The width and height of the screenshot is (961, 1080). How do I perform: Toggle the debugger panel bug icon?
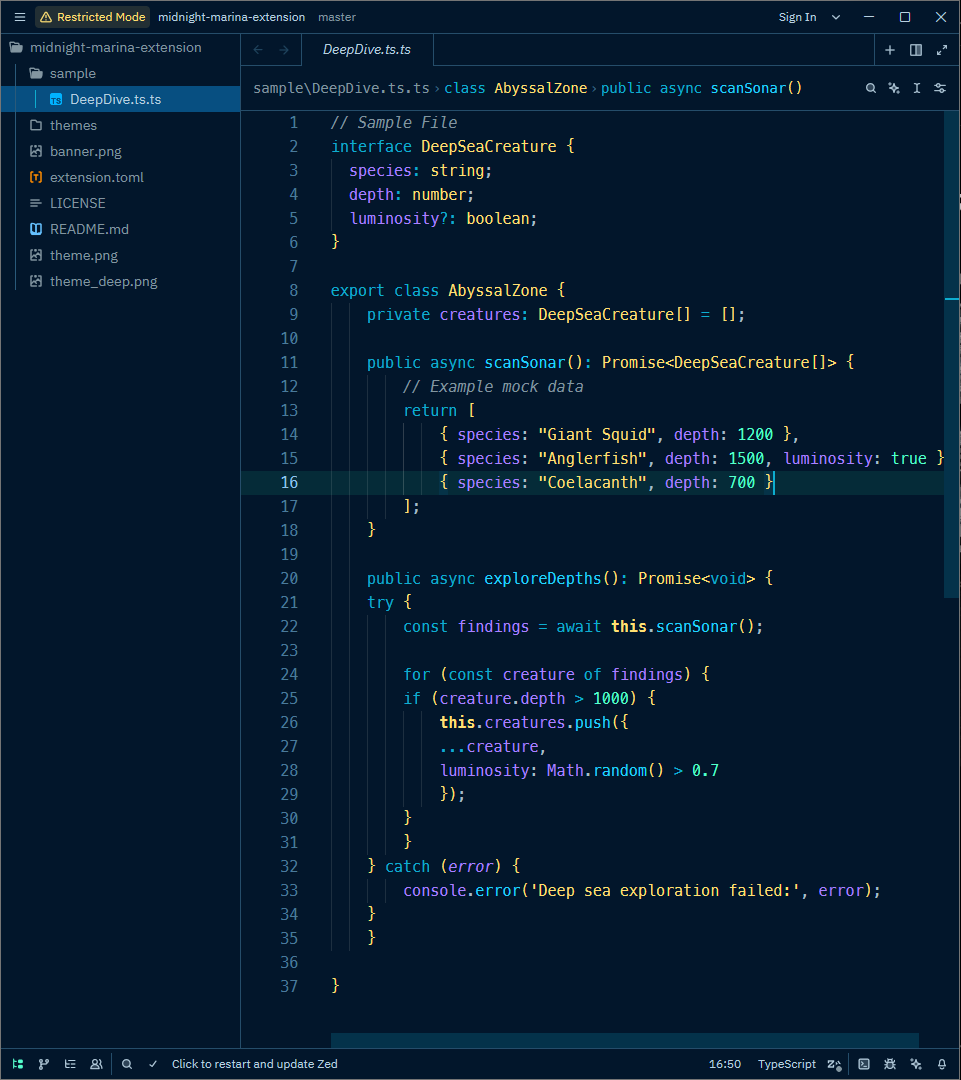890,1064
